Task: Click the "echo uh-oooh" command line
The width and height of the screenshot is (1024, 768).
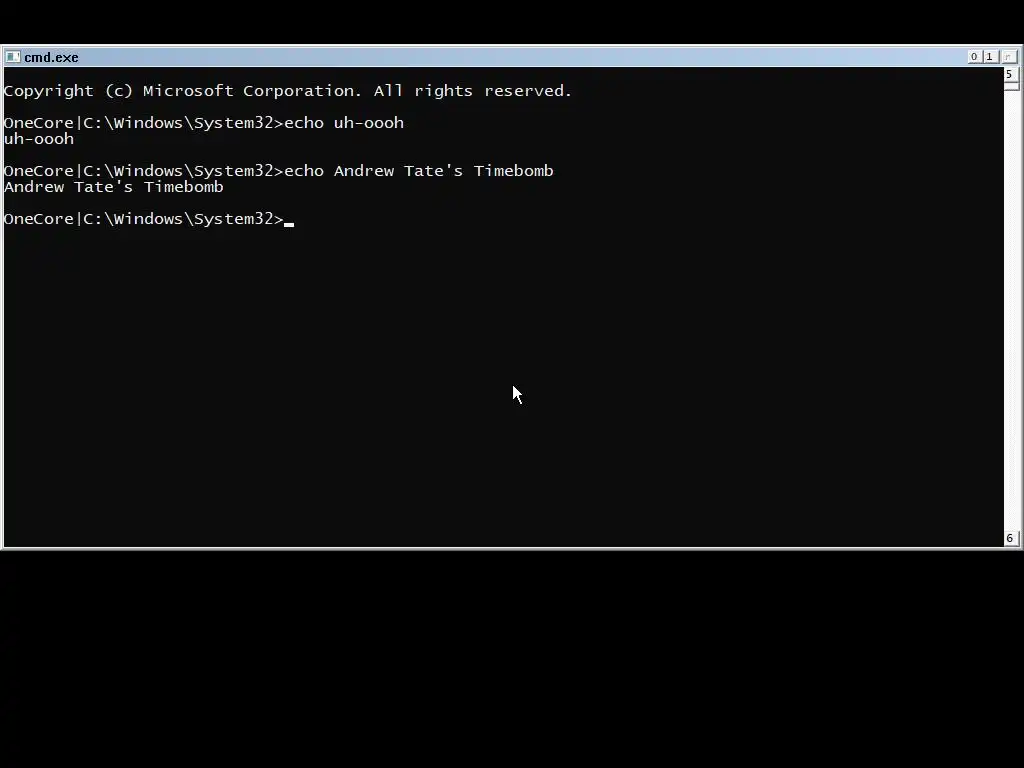Action: pyautogui.click(x=204, y=123)
